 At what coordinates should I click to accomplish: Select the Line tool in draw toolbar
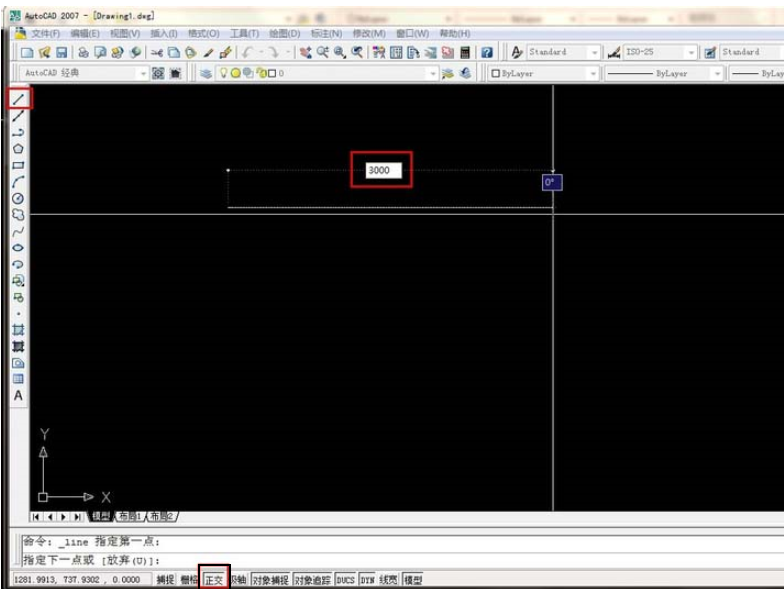[18, 99]
